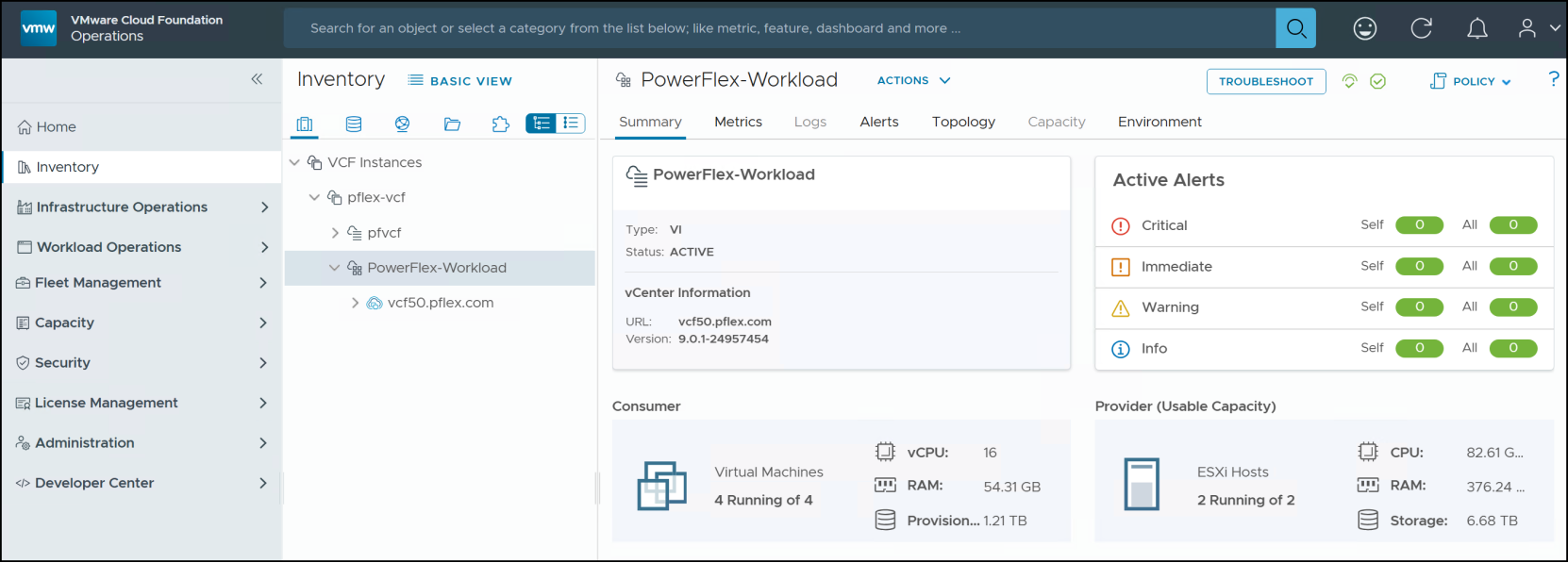The width and height of the screenshot is (1568, 563).
Task: Open the Capacity tab
Action: tap(1057, 122)
